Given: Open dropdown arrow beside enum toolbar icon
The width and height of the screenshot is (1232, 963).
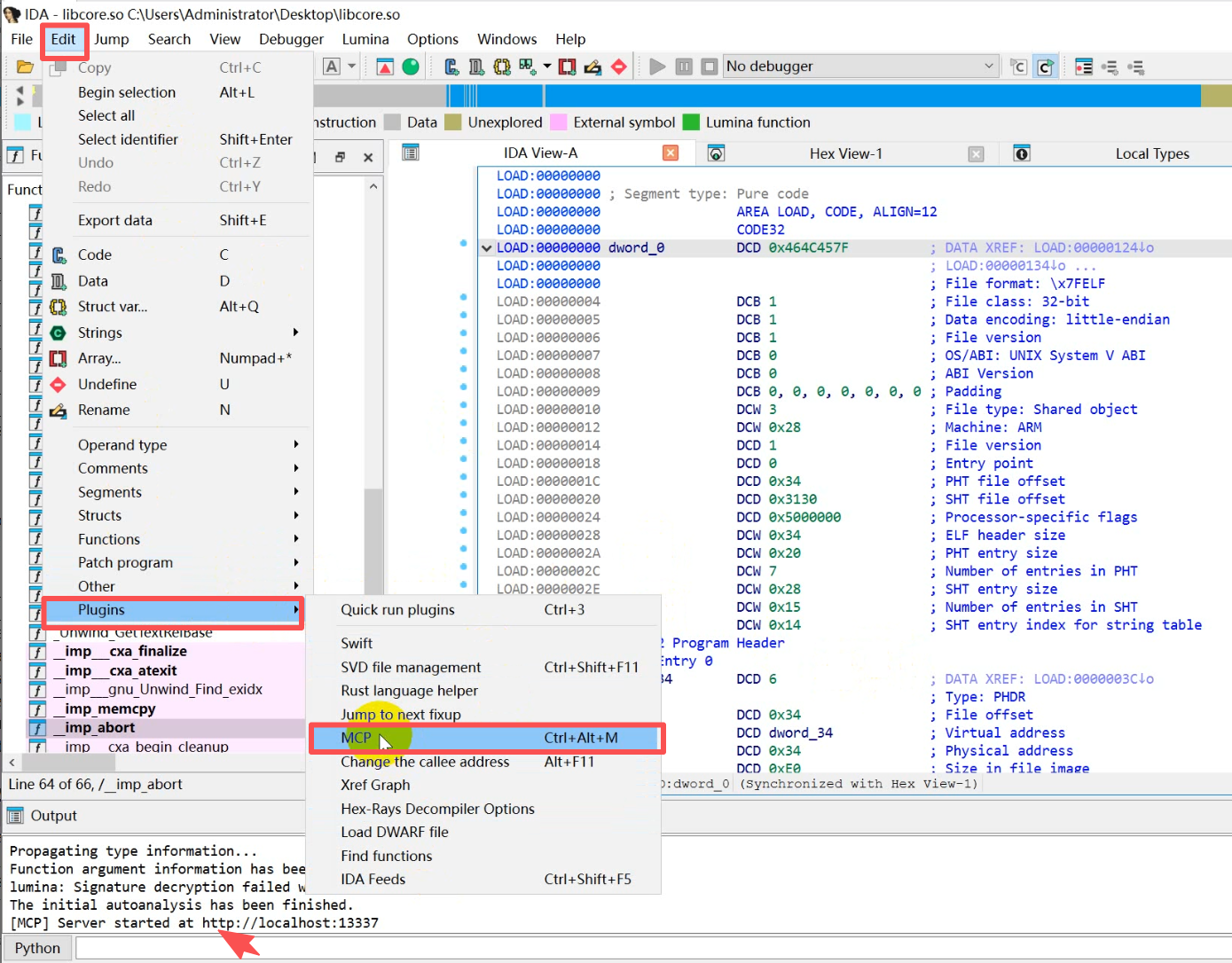Looking at the screenshot, I should point(546,67).
